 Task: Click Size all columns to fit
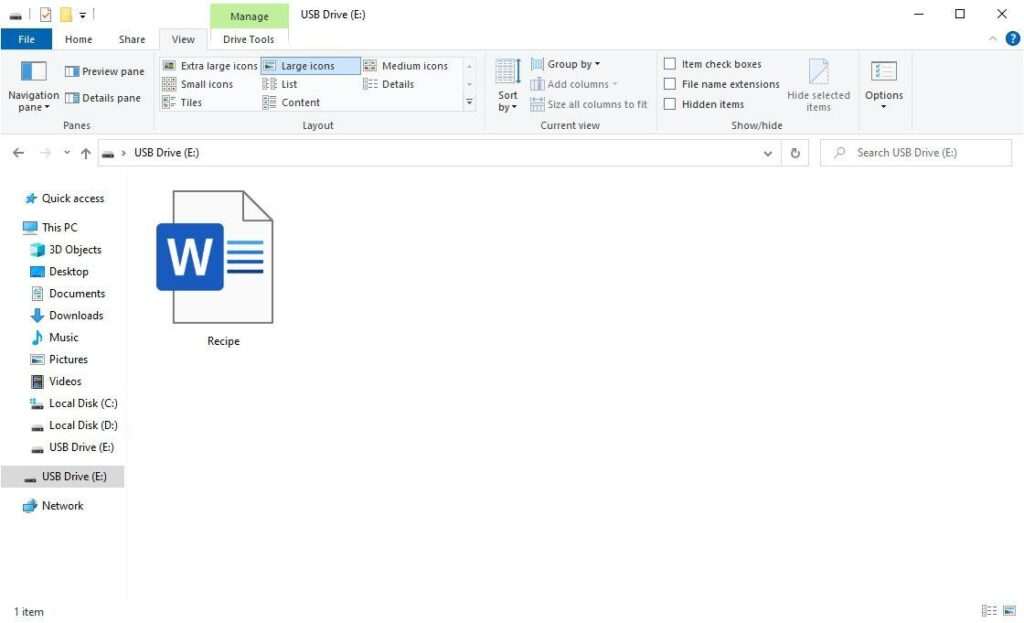(x=588, y=104)
